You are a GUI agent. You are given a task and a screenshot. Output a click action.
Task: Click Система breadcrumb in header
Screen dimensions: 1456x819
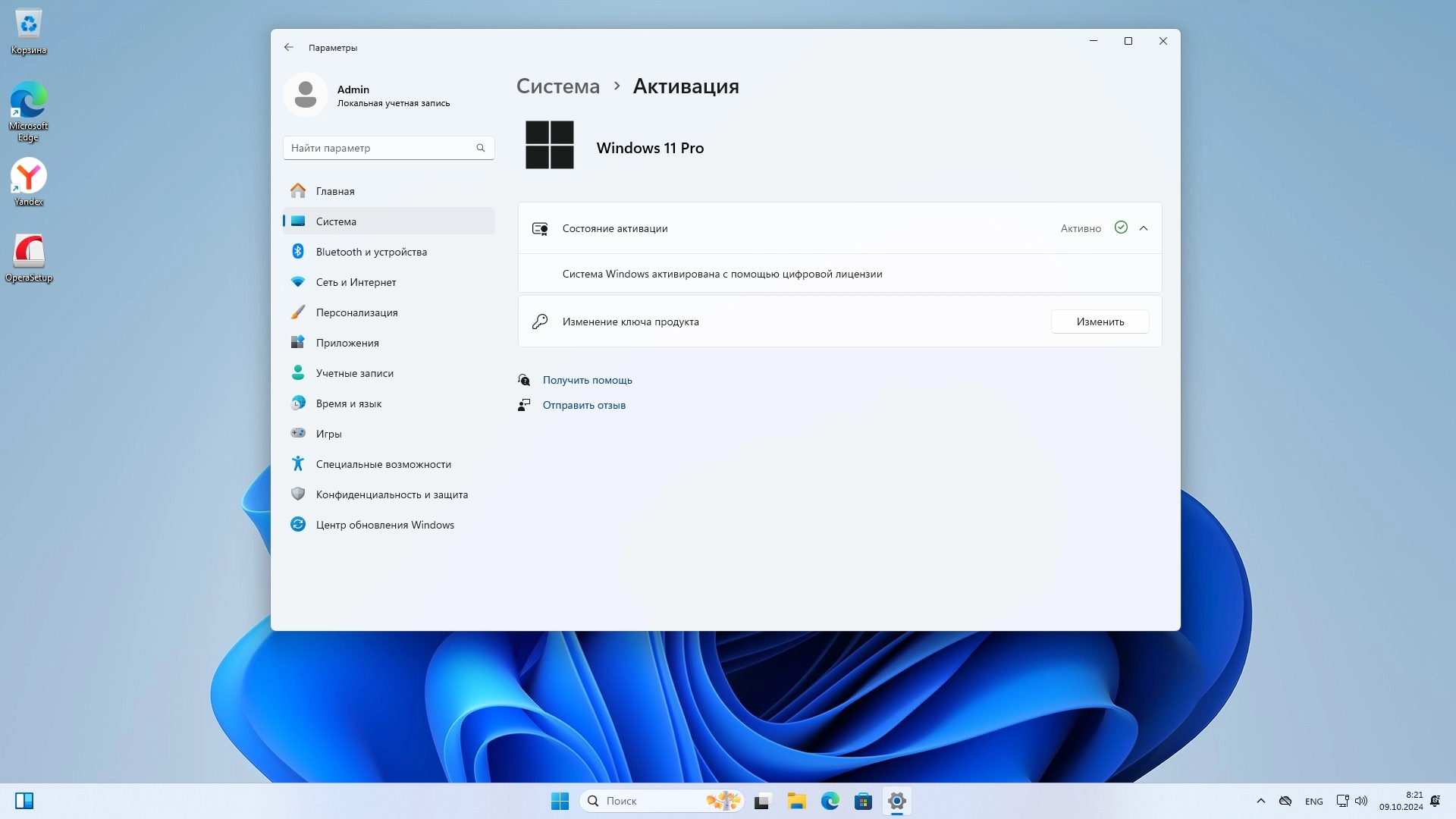(557, 86)
